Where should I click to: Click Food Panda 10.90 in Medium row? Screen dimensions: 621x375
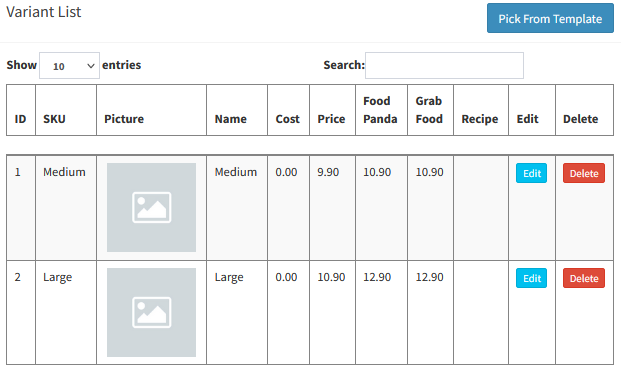[x=377, y=172]
